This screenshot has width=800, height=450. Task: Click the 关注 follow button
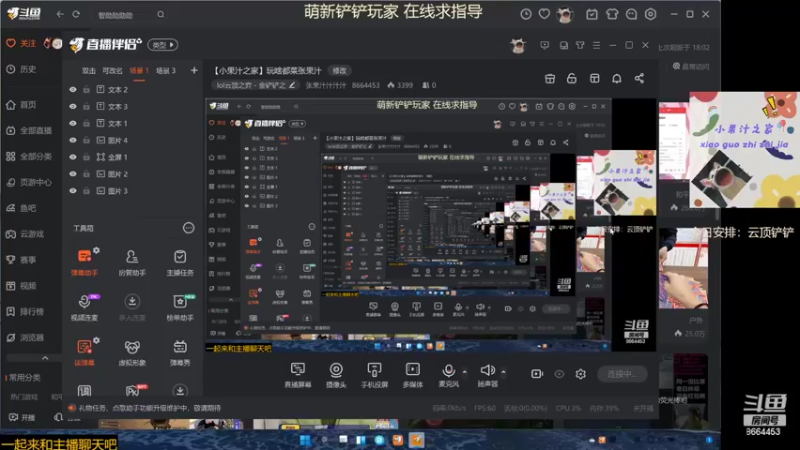21,43
